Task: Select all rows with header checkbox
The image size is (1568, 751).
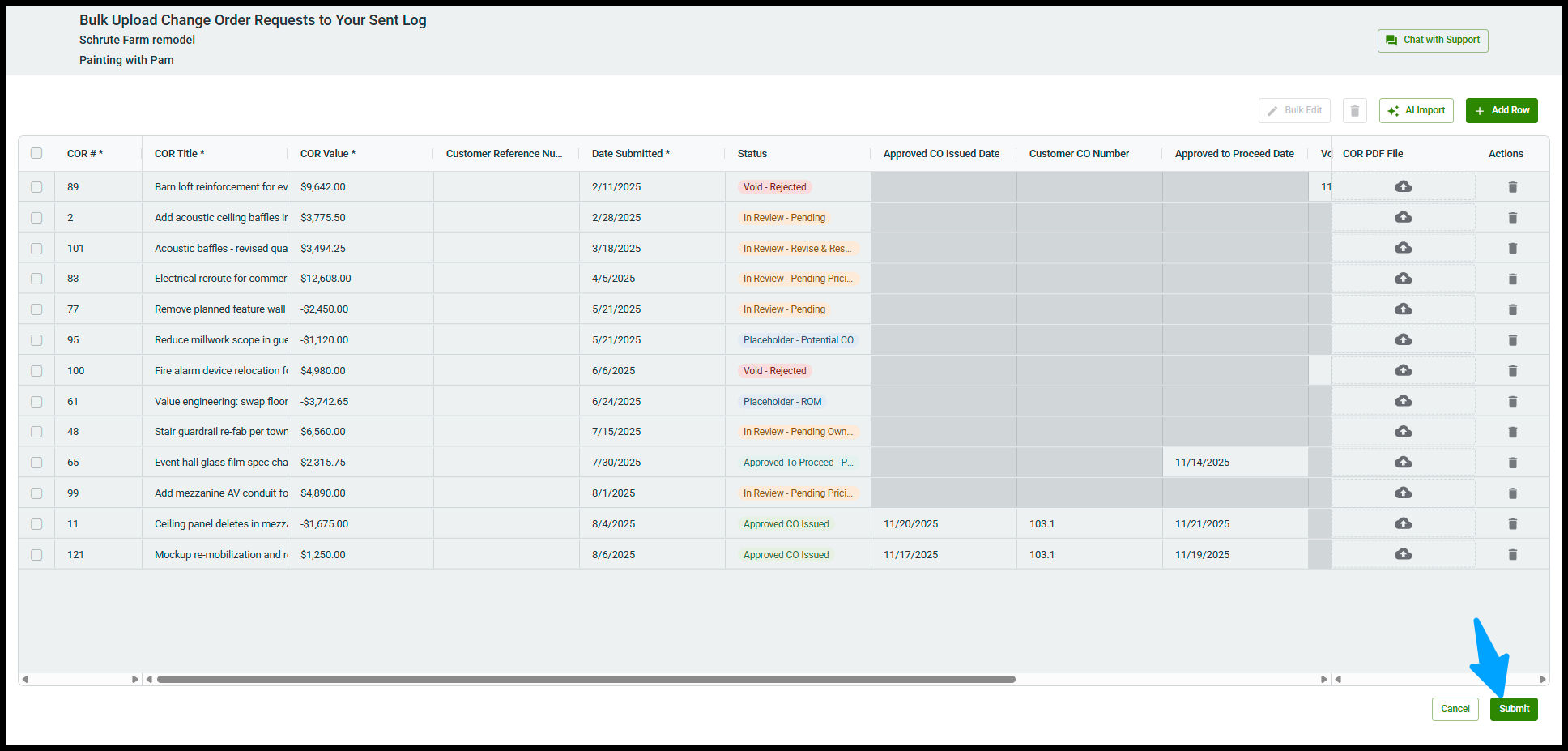Action: [x=36, y=154]
